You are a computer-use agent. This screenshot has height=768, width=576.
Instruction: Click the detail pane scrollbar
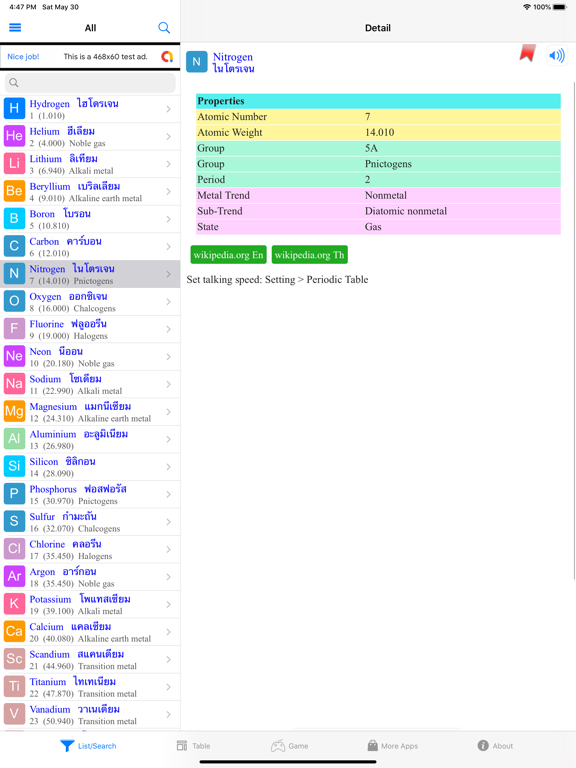(574, 331)
